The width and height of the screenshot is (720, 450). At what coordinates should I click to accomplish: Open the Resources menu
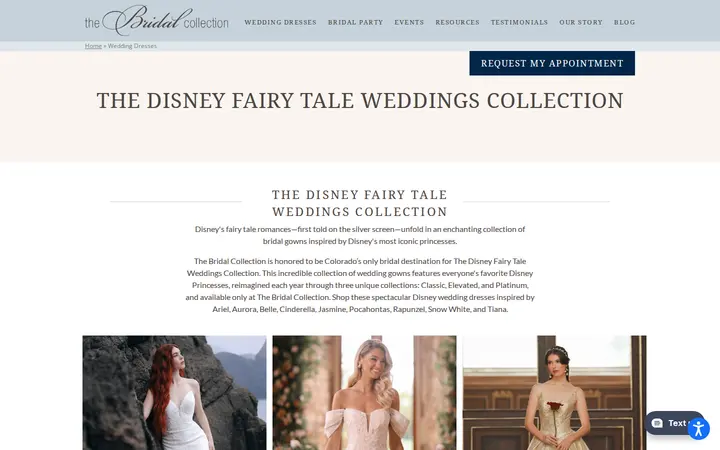457,22
